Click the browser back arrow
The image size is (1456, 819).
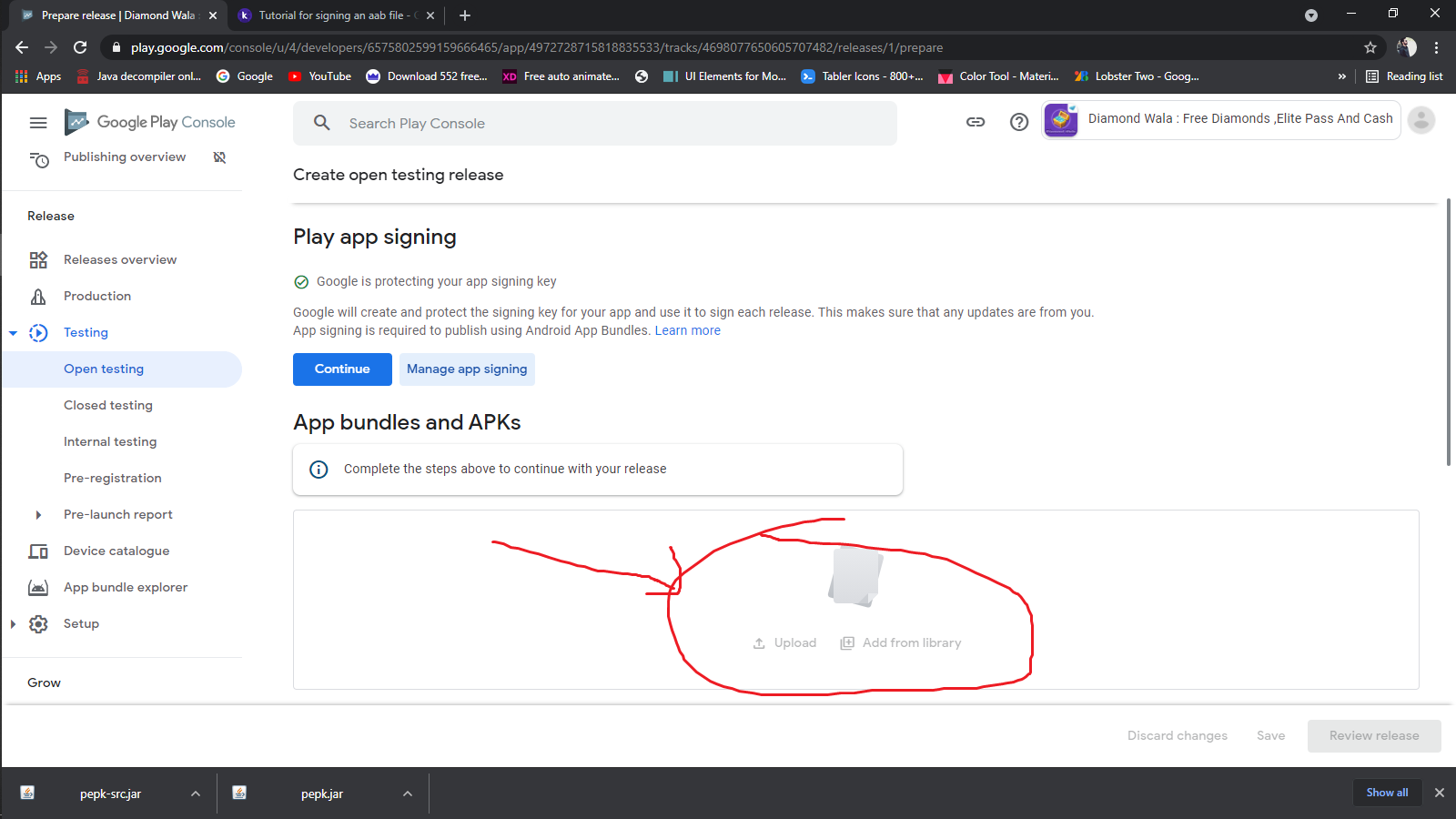point(22,47)
